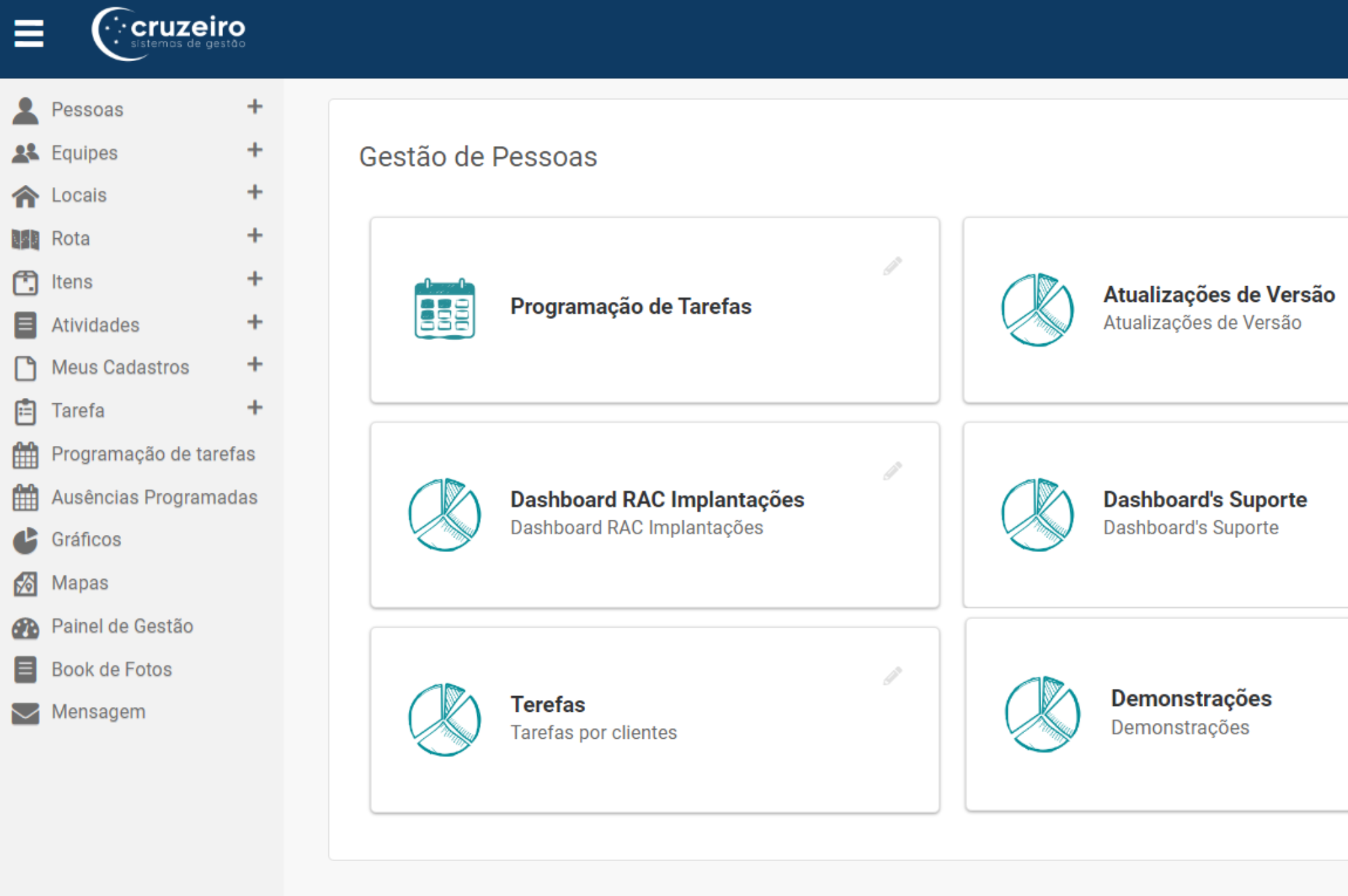Click pie chart icon on Demonstrações card

tap(1042, 714)
